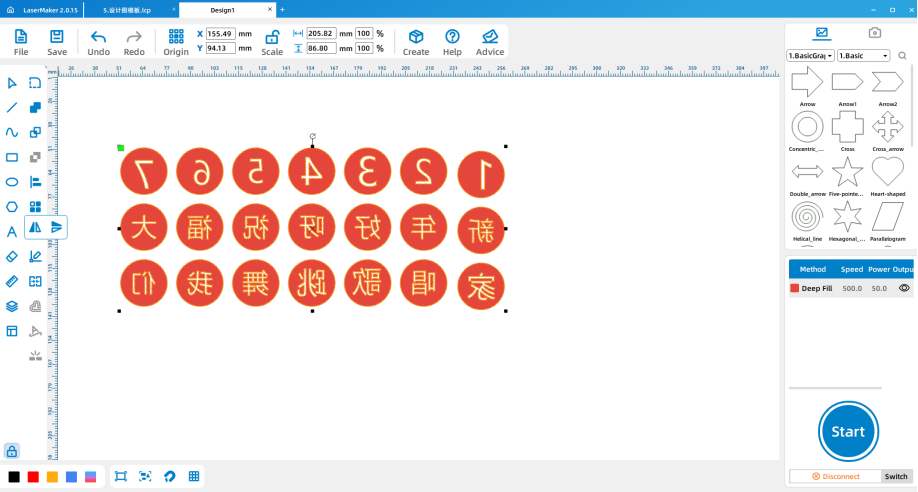Choose the Ellipse tool
The height and width of the screenshot is (492, 918).
(x=12, y=182)
